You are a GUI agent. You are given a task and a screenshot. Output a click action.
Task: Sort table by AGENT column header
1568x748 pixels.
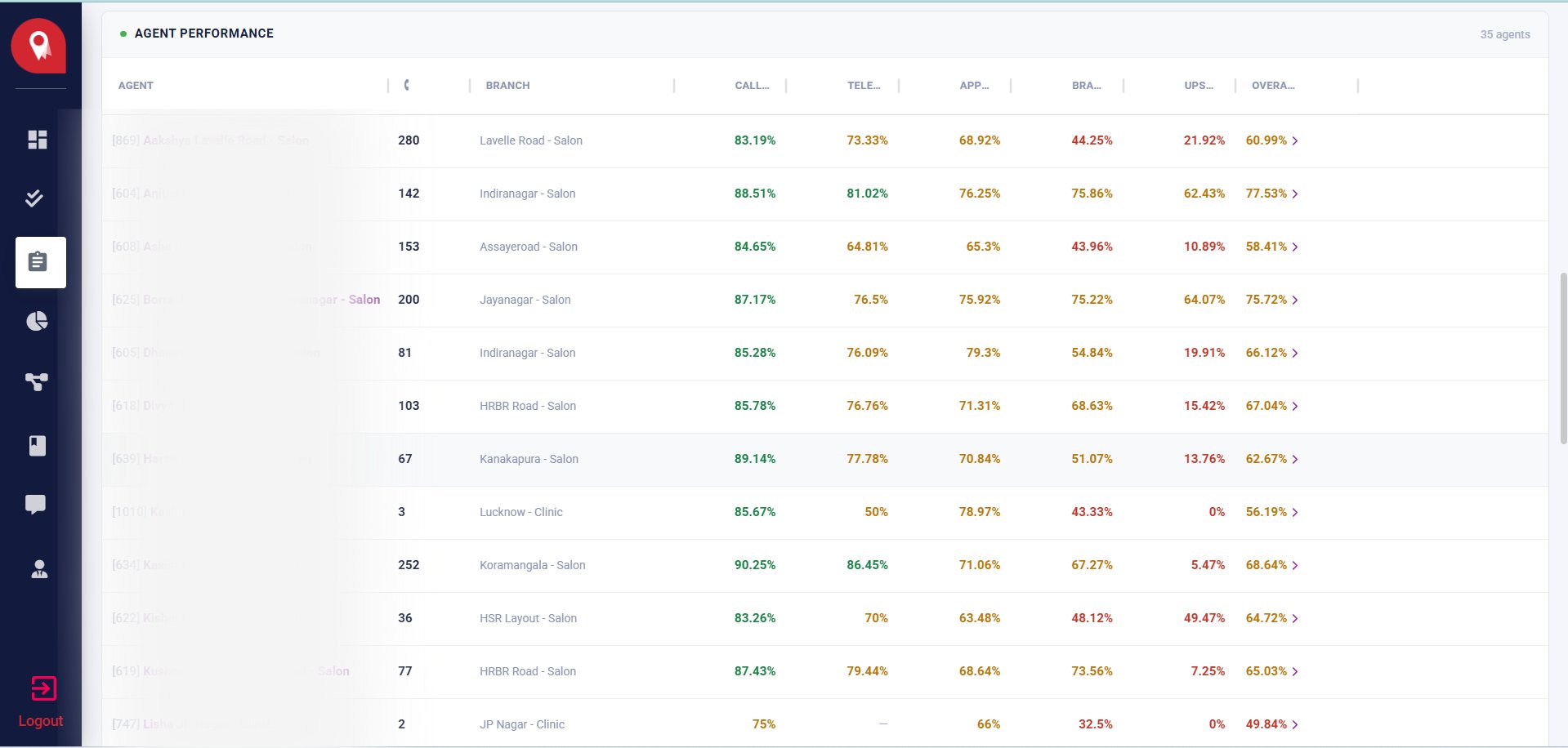(136, 85)
